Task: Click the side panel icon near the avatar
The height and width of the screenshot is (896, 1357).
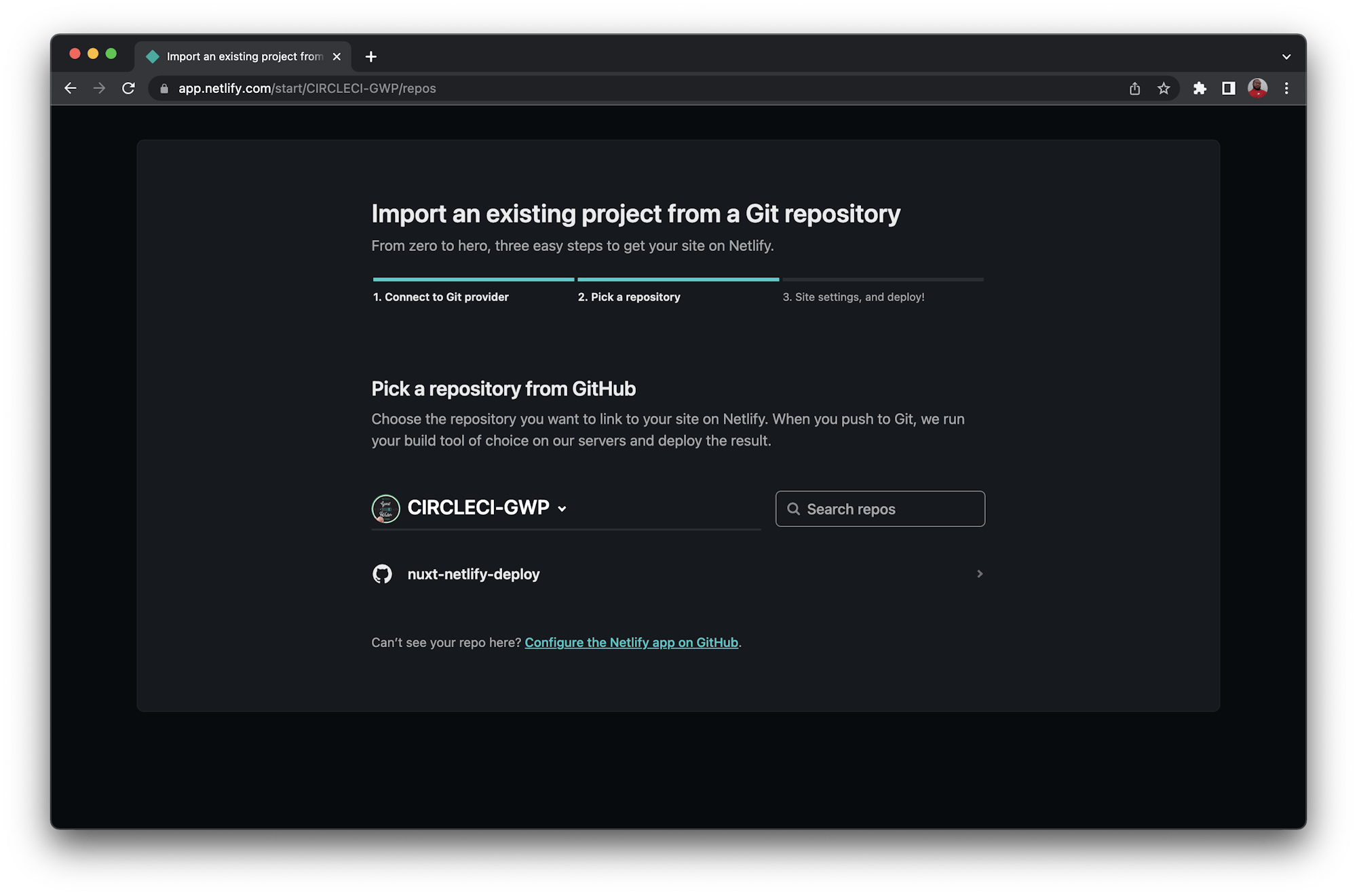Action: (1229, 88)
